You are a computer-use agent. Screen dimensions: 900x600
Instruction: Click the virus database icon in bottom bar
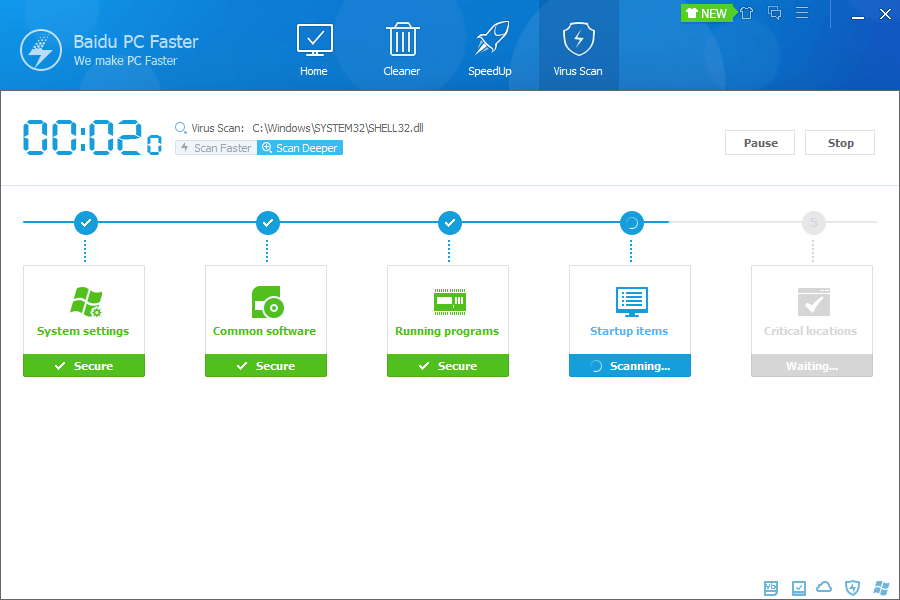click(x=771, y=587)
